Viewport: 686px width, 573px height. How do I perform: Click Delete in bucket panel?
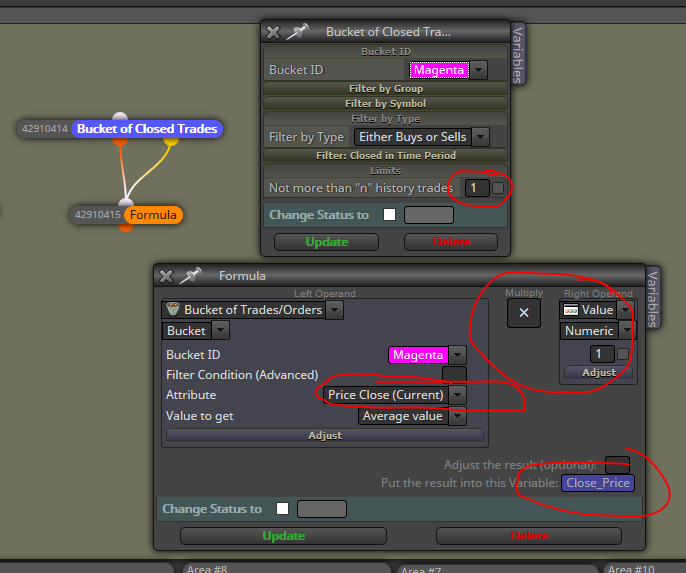coord(451,242)
